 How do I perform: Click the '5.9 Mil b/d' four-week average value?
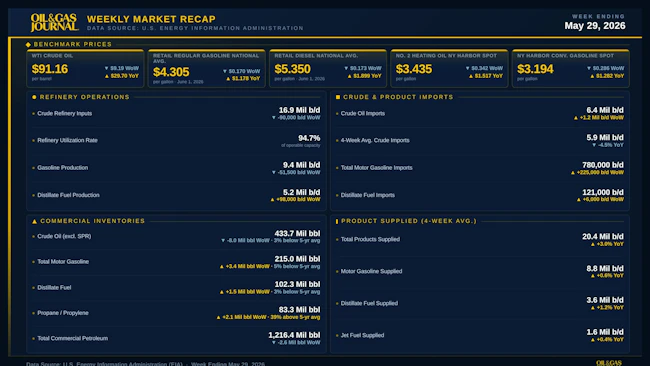click(605, 138)
